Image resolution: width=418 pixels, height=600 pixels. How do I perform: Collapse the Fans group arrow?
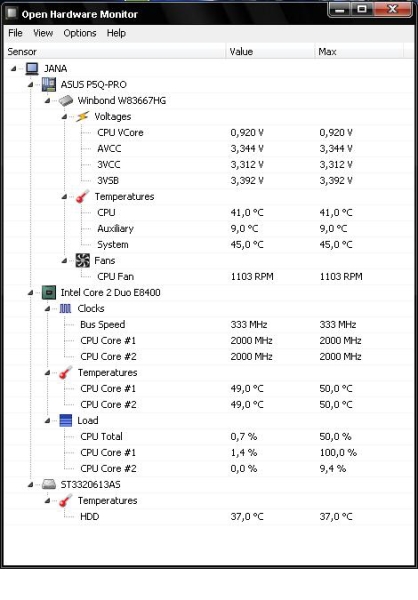click(64, 261)
